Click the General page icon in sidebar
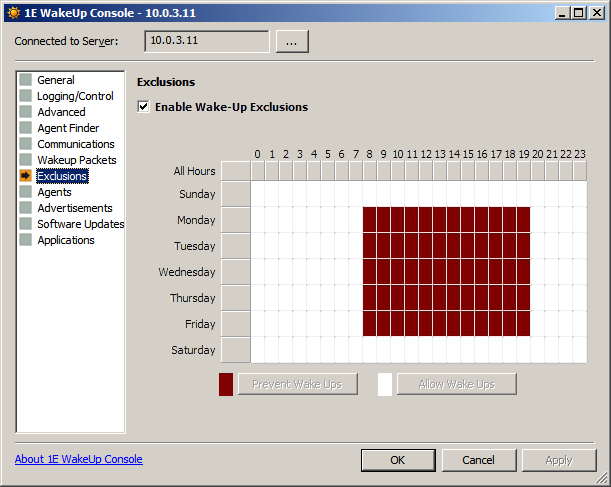This screenshot has height=487, width=611. 25,80
